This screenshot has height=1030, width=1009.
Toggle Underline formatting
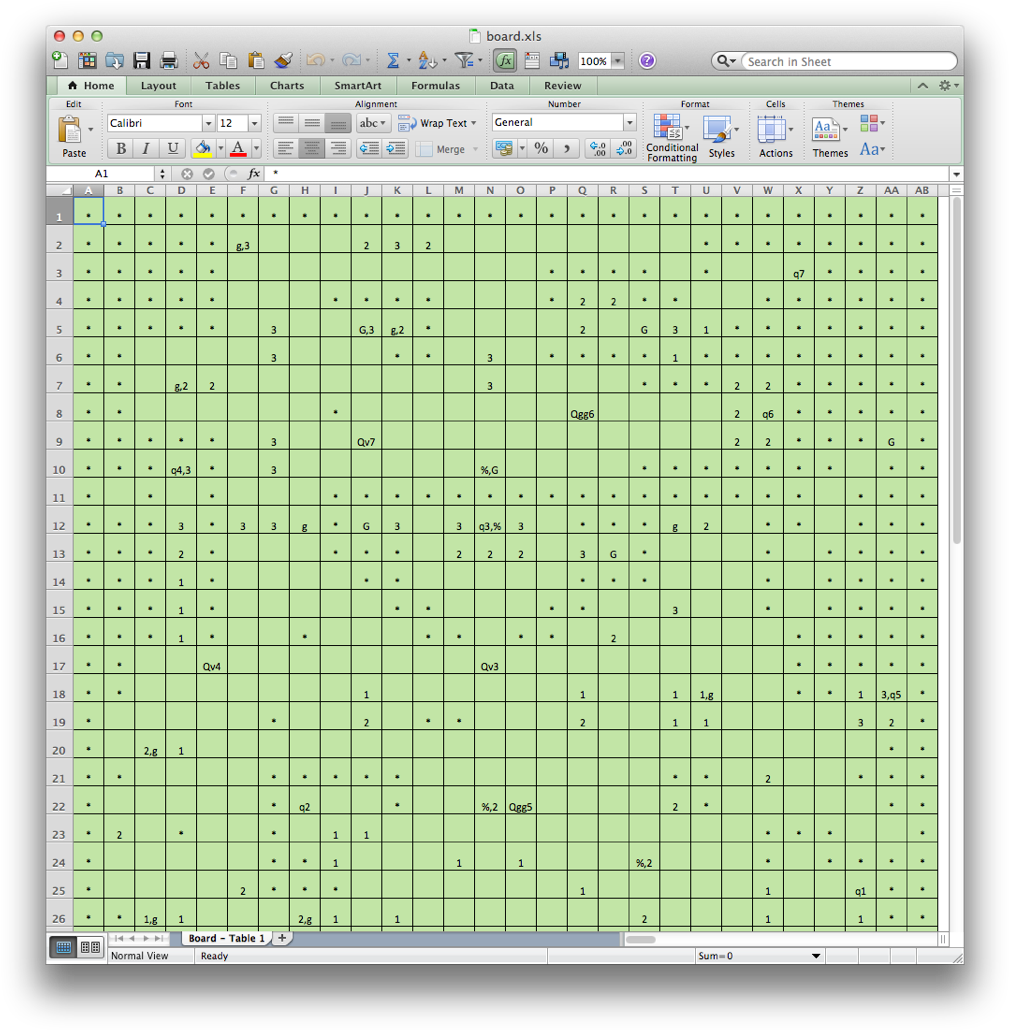pos(173,148)
